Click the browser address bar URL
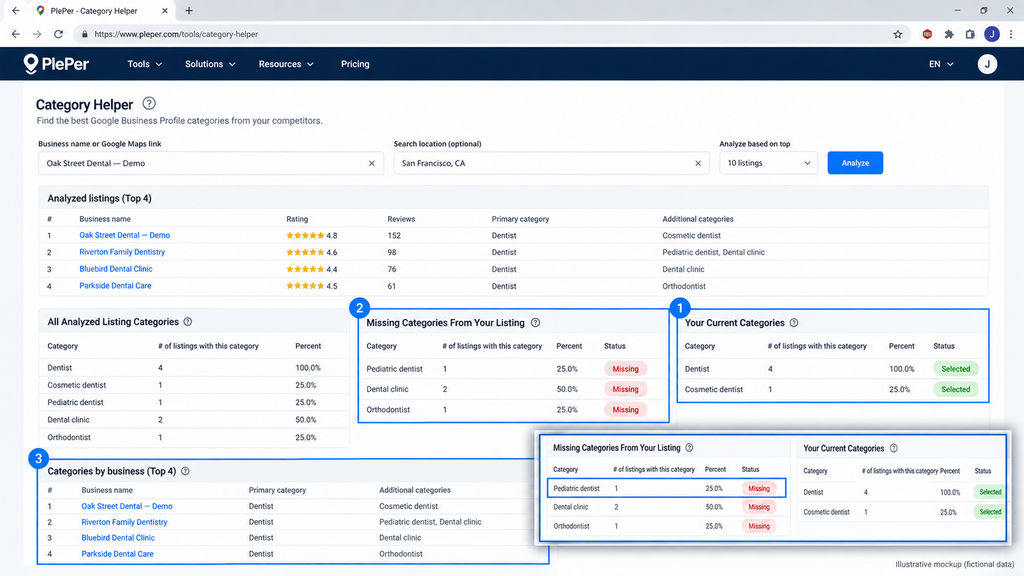 [176, 34]
